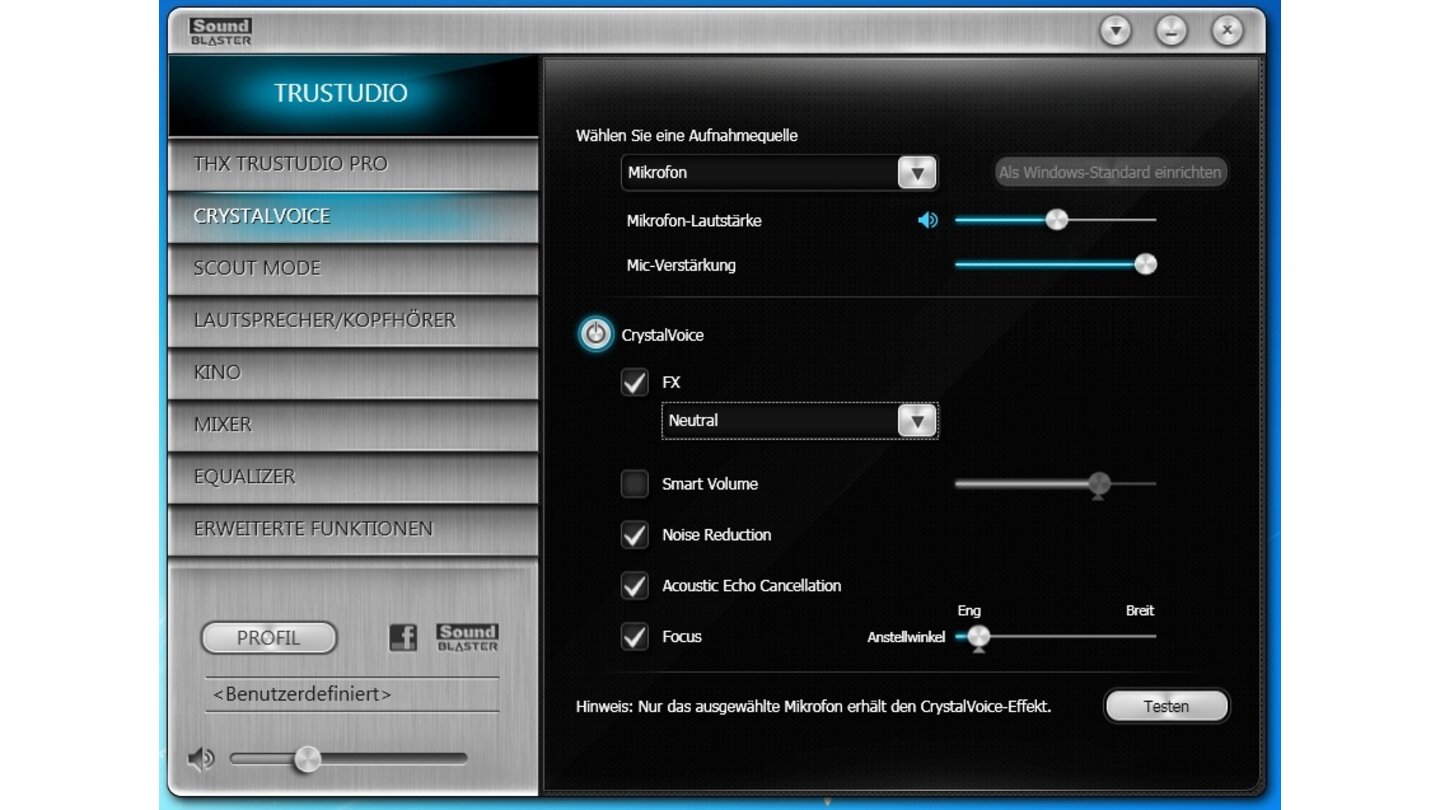Adjust the Mikrofon-Lautstärke slider handle
Image resolution: width=1440 pixels, height=810 pixels.
pyautogui.click(x=1057, y=220)
